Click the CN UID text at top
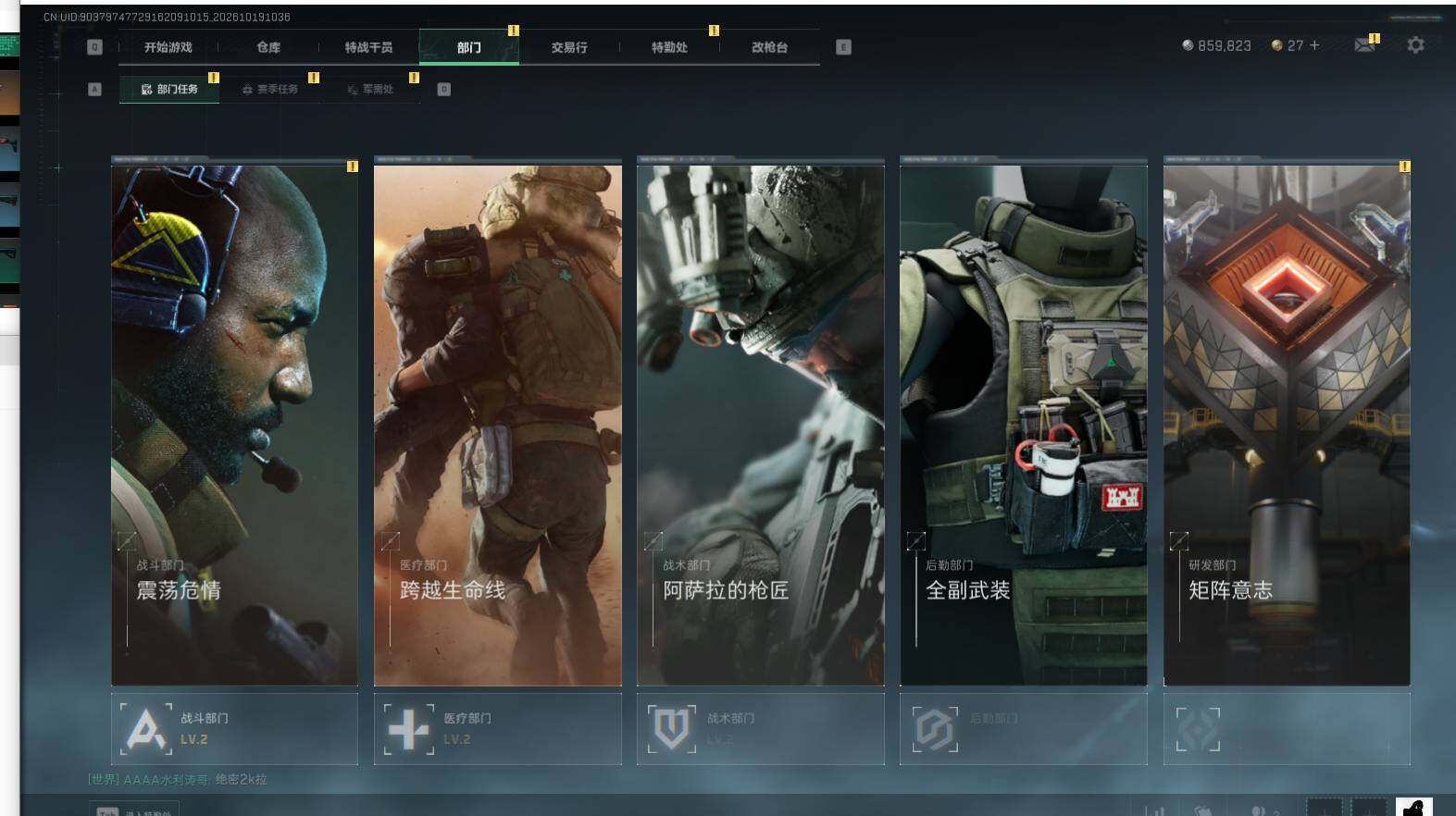The image size is (1456, 816). point(167,17)
